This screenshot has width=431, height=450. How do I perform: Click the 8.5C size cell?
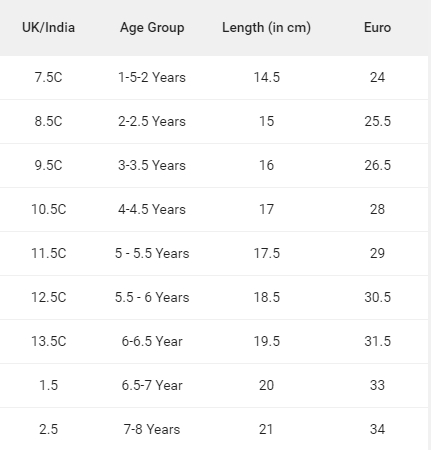point(48,121)
